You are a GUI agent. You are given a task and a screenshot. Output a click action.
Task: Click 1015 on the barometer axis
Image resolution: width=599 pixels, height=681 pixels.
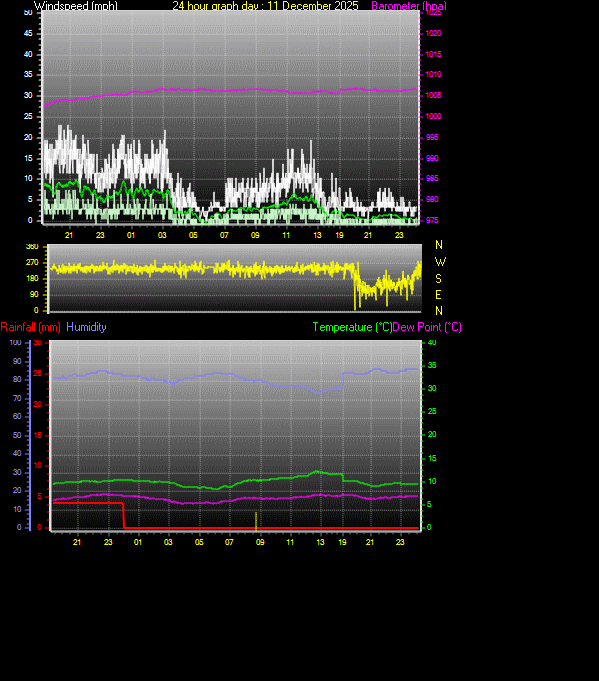(433, 54)
